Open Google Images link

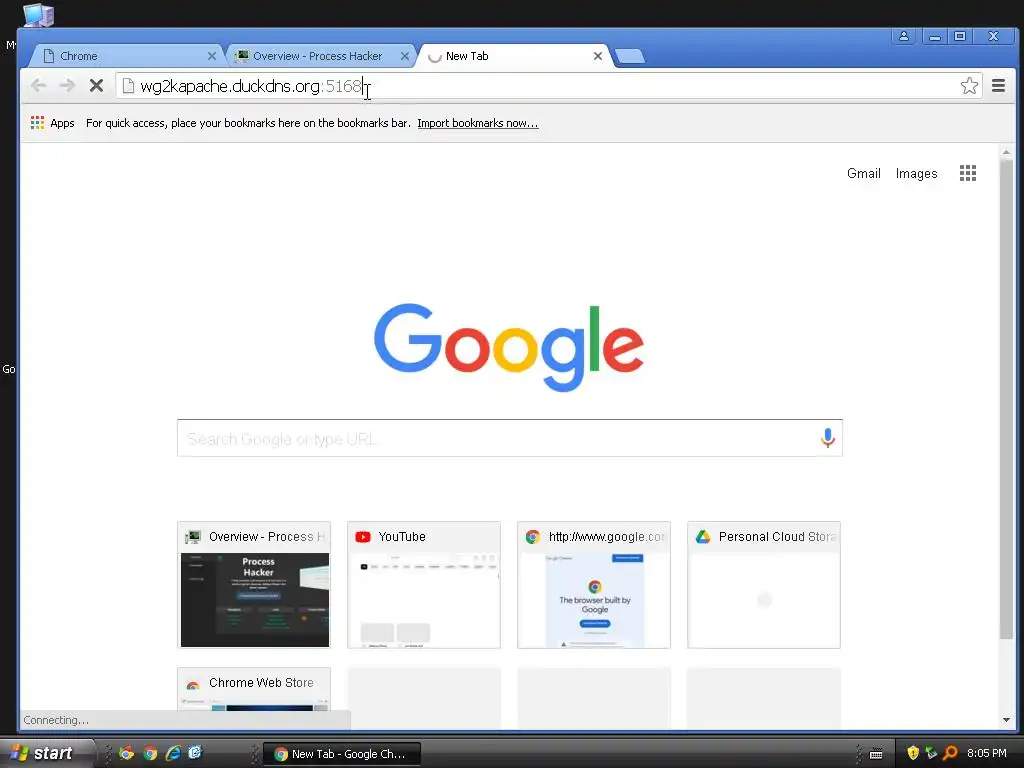916,173
